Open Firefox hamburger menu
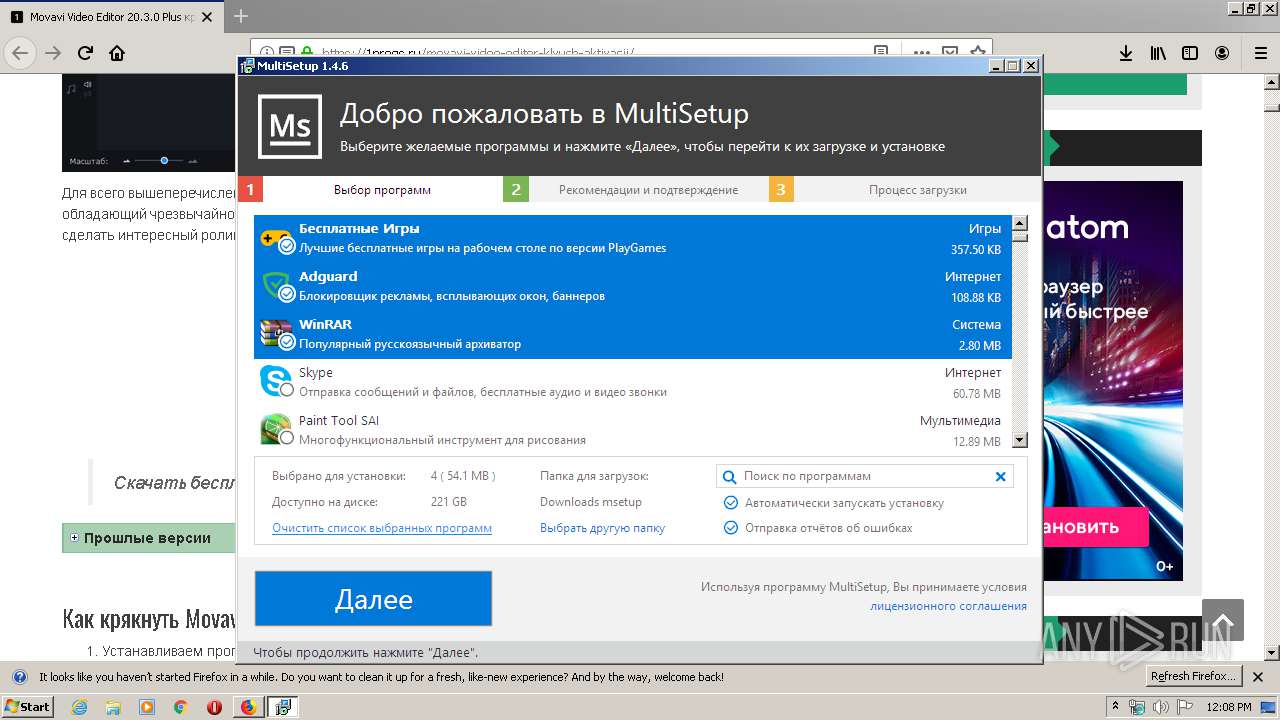Screen dimensions: 1280x720 (x=1261, y=53)
